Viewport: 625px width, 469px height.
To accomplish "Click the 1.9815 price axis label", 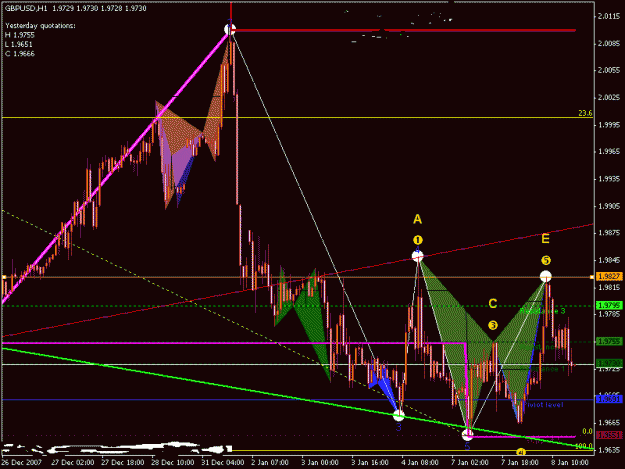I will [x=609, y=287].
